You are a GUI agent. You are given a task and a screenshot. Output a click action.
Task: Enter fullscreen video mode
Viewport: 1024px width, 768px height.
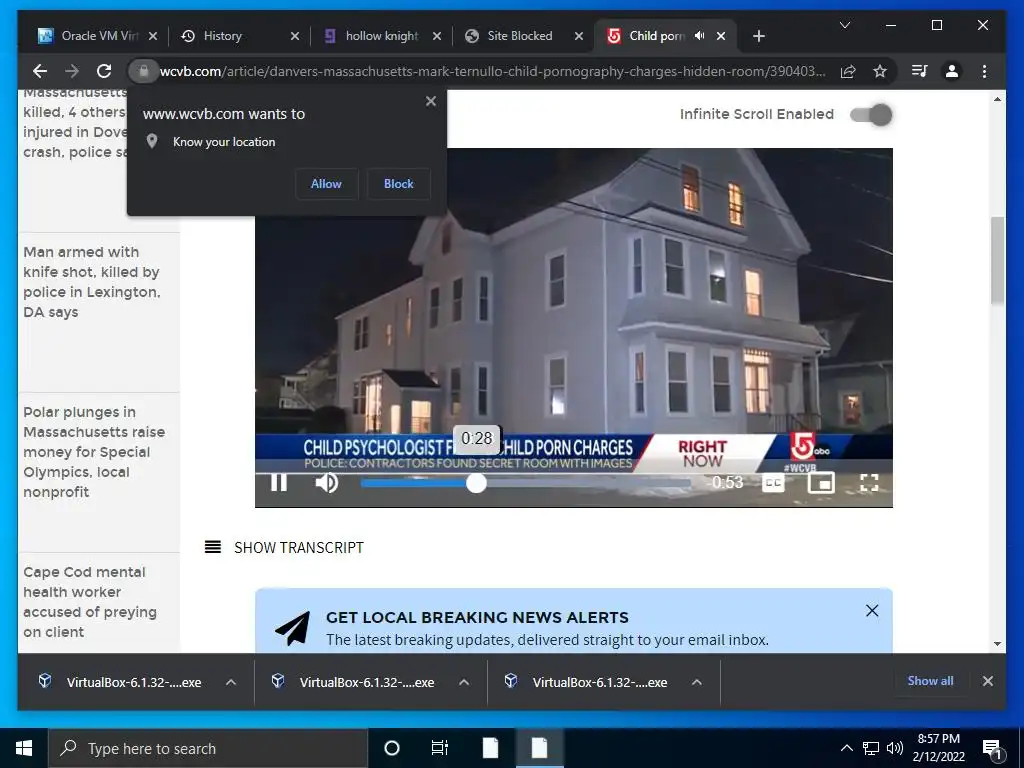869,483
